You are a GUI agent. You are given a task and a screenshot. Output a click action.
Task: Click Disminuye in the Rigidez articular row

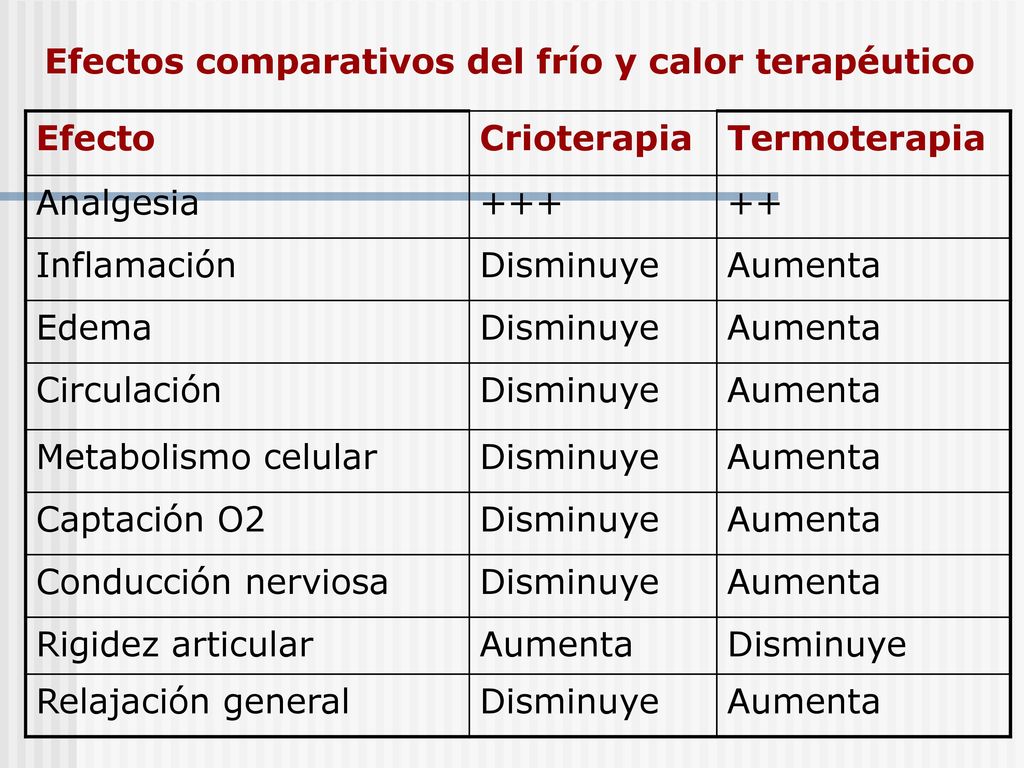pyautogui.click(x=817, y=646)
